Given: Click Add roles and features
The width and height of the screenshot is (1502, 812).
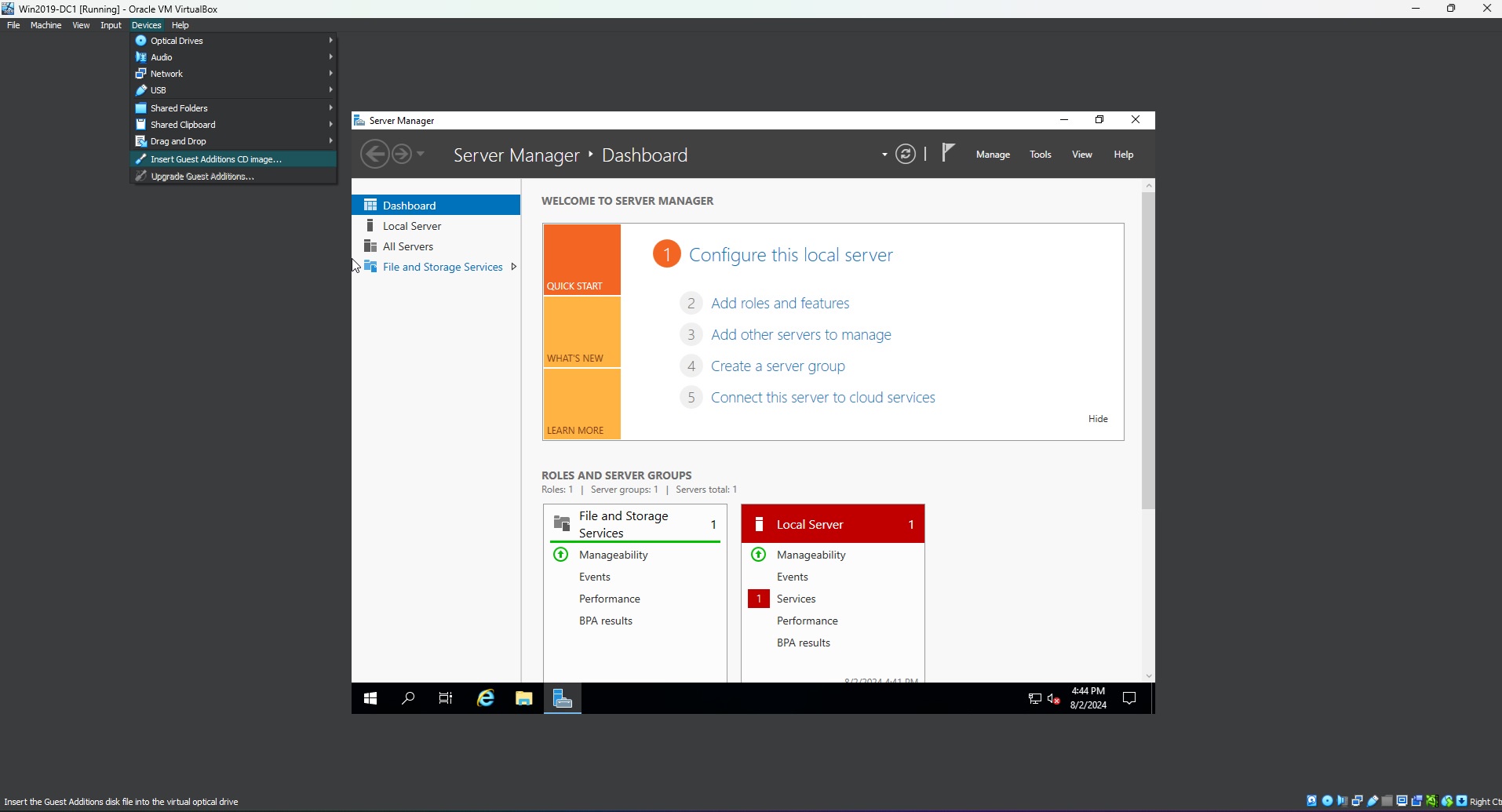Looking at the screenshot, I should (779, 303).
